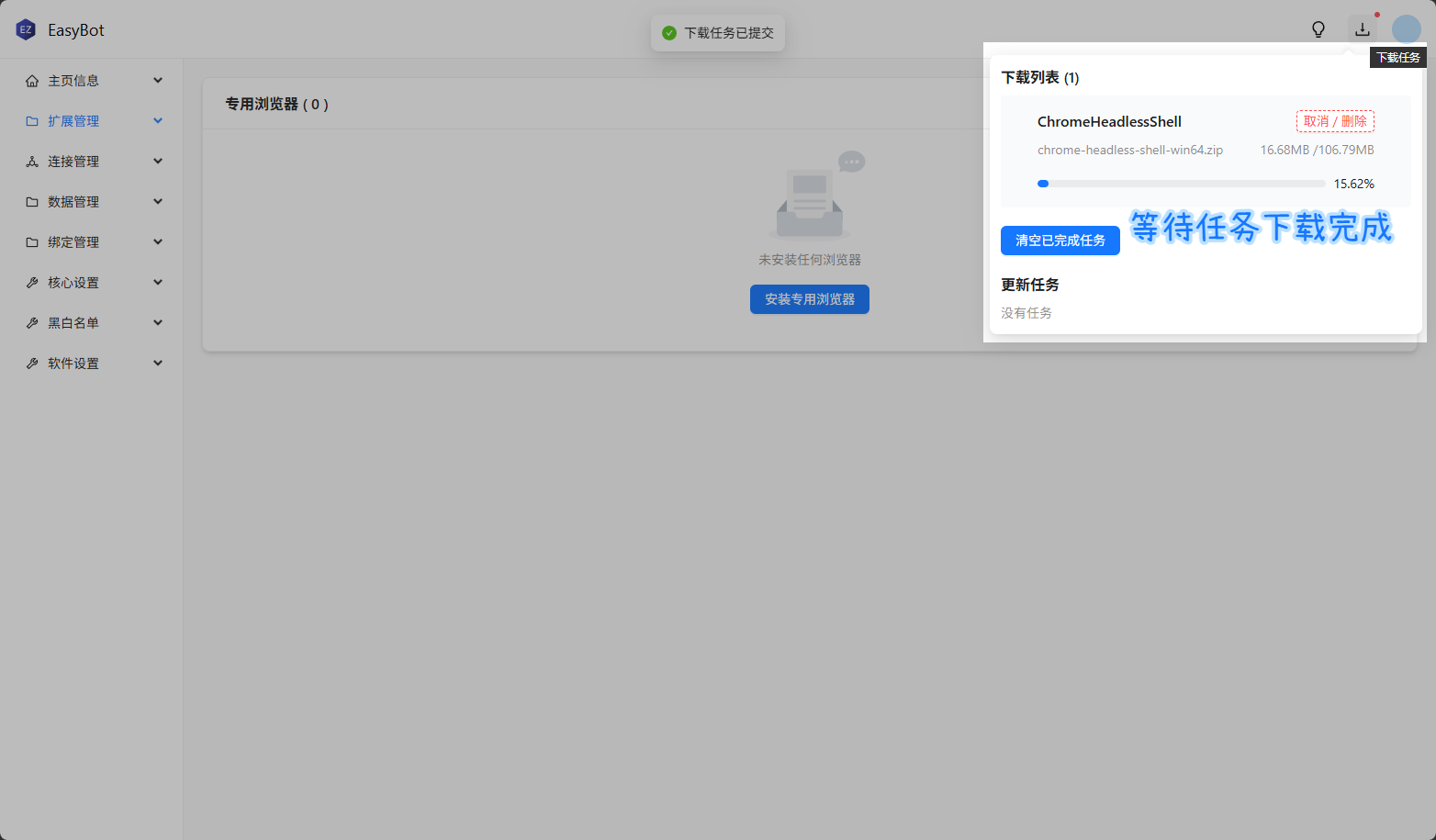Click the user avatar circle
1436x840 pixels.
[x=1406, y=29]
